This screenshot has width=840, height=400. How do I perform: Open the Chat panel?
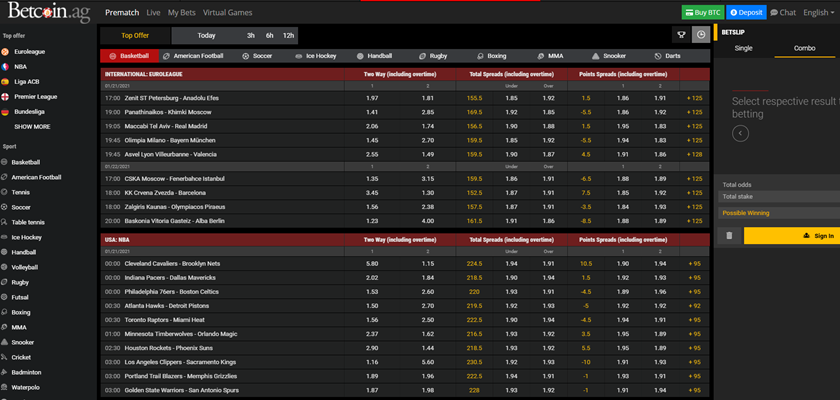(x=783, y=12)
